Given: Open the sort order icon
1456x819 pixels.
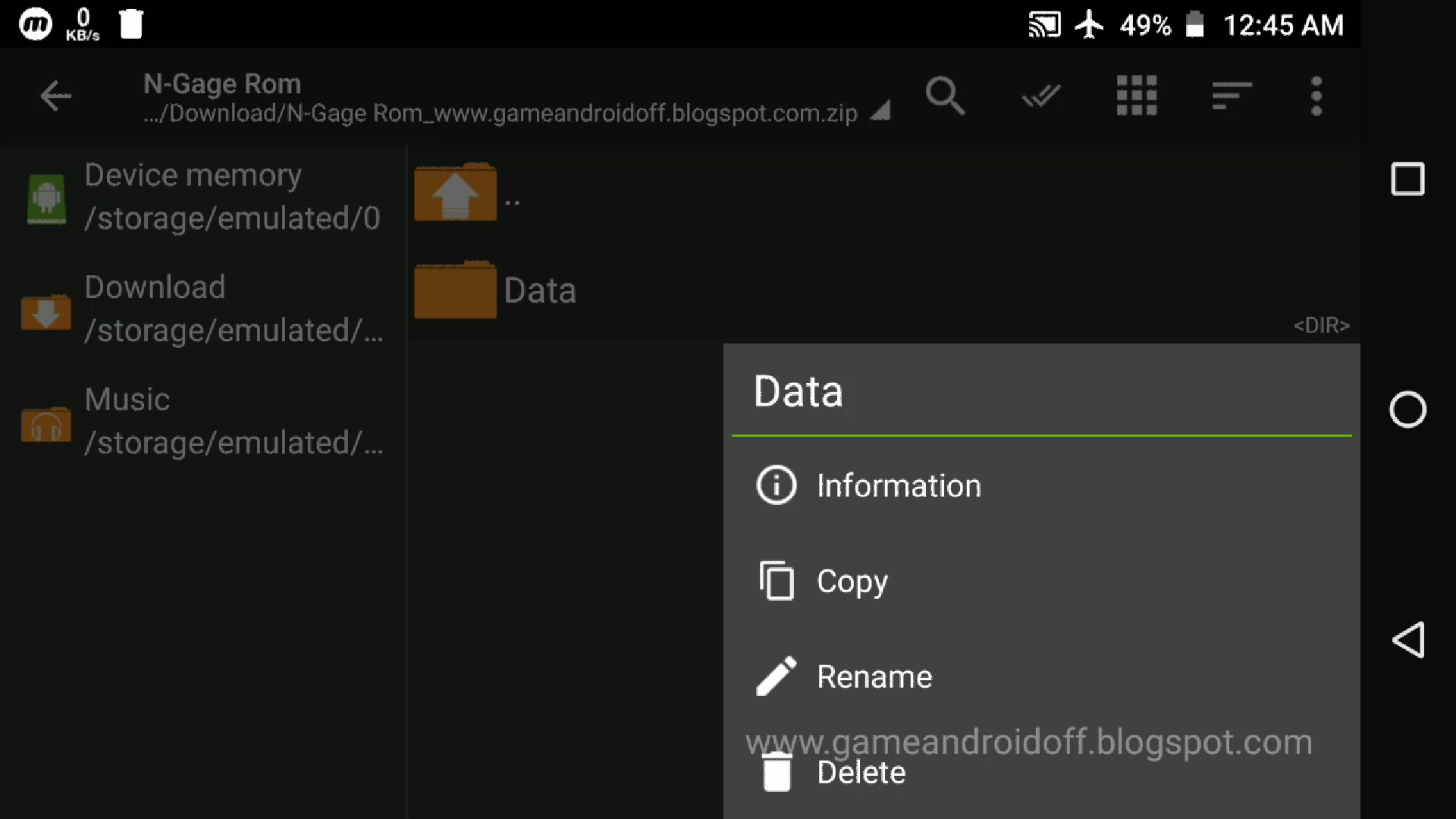Looking at the screenshot, I should pos(1231,96).
